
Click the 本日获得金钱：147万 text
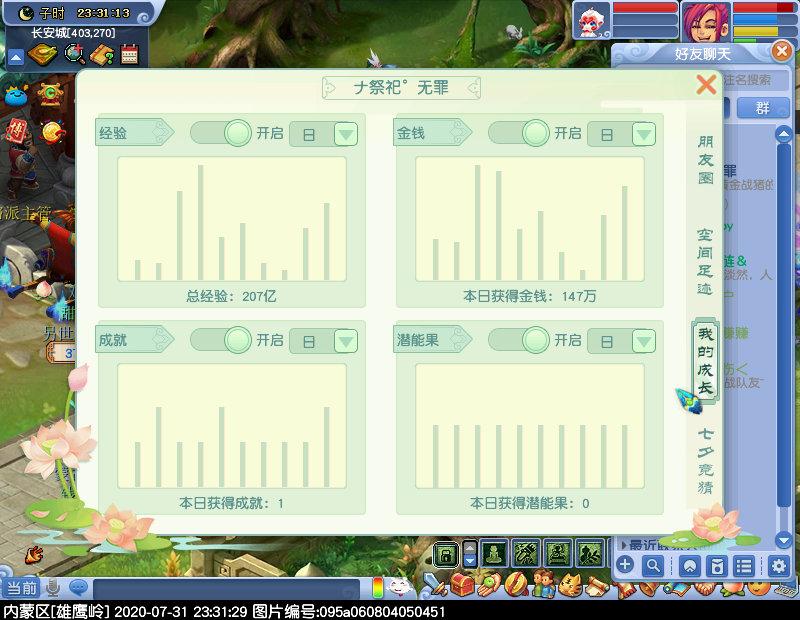point(530,296)
